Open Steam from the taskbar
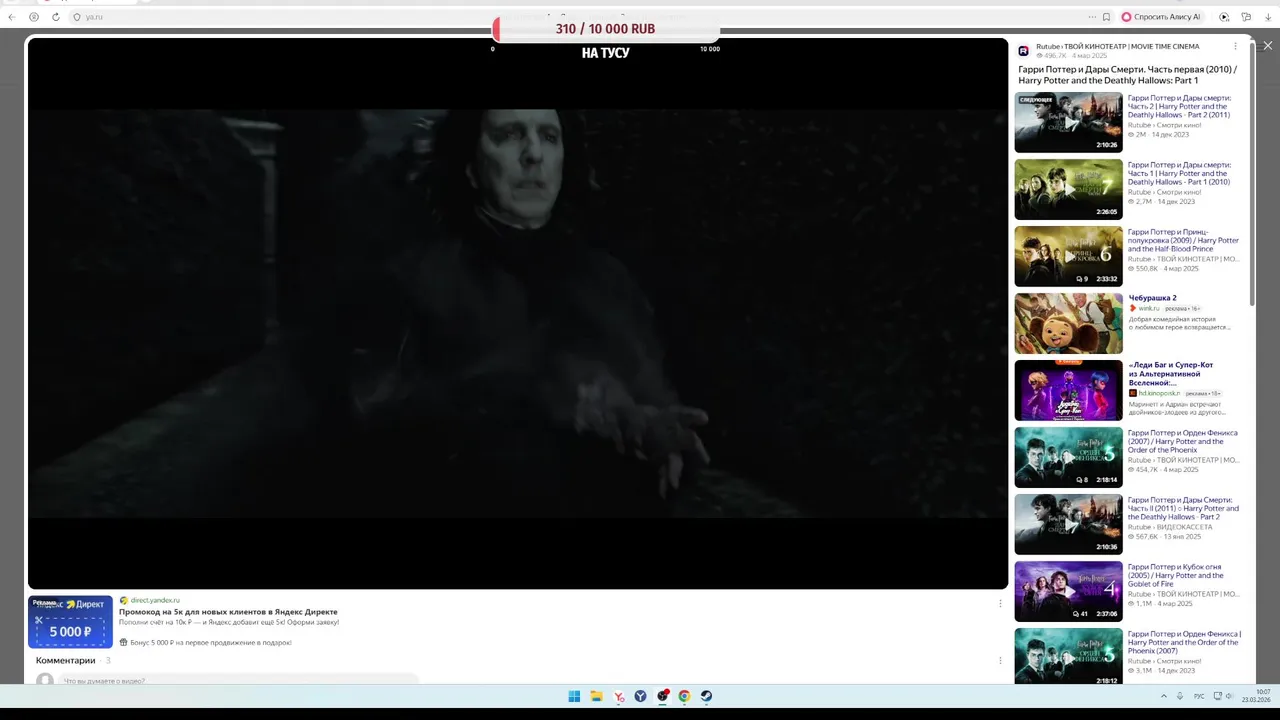Screen dimensions: 1280x720 [x=707, y=696]
